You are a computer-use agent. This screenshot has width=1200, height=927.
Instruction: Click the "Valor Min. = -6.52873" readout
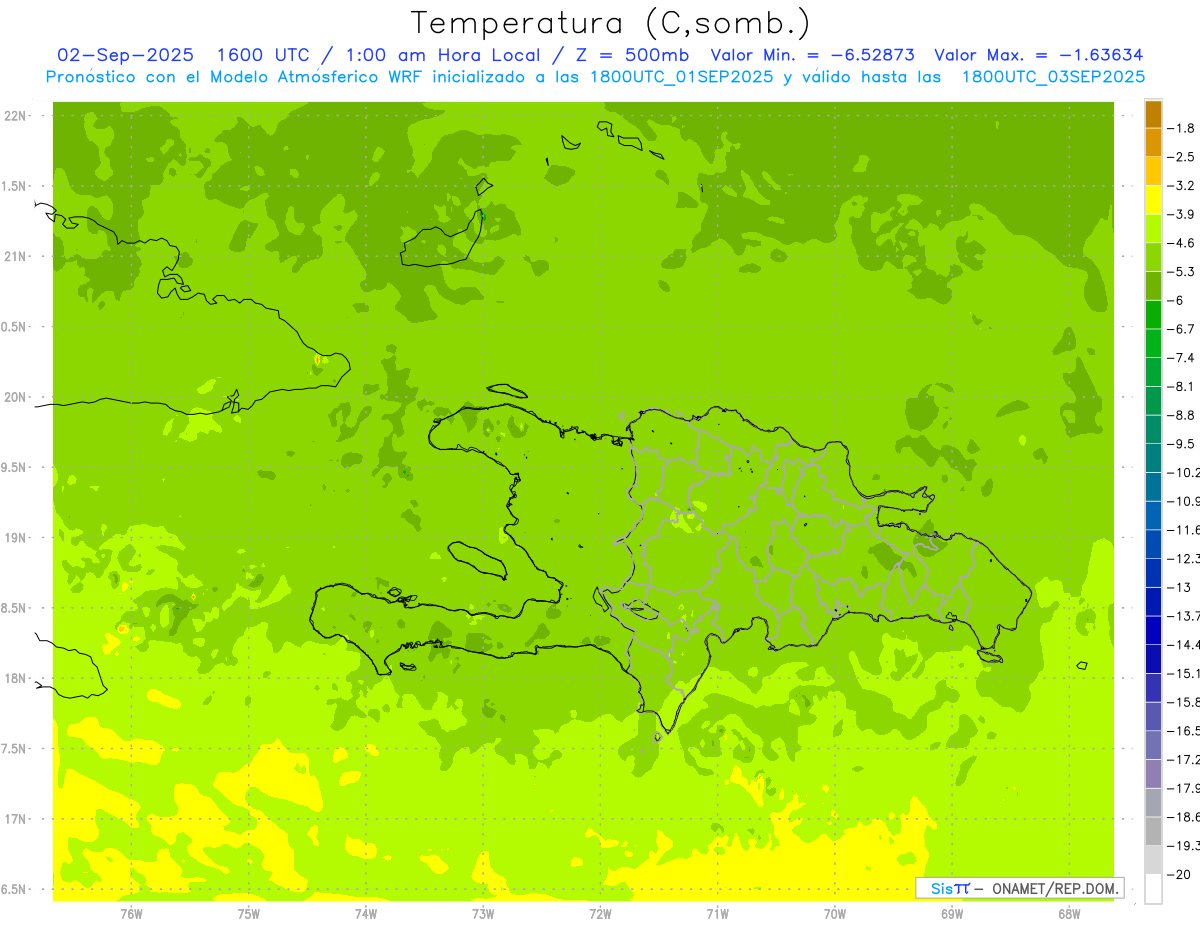[813, 55]
